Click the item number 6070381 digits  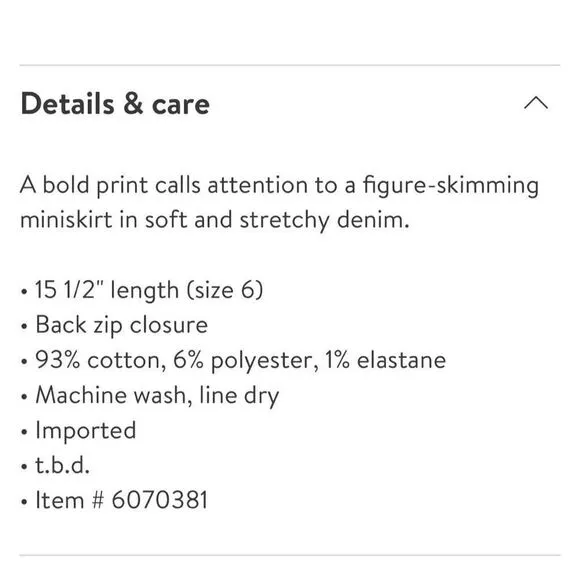(x=159, y=500)
